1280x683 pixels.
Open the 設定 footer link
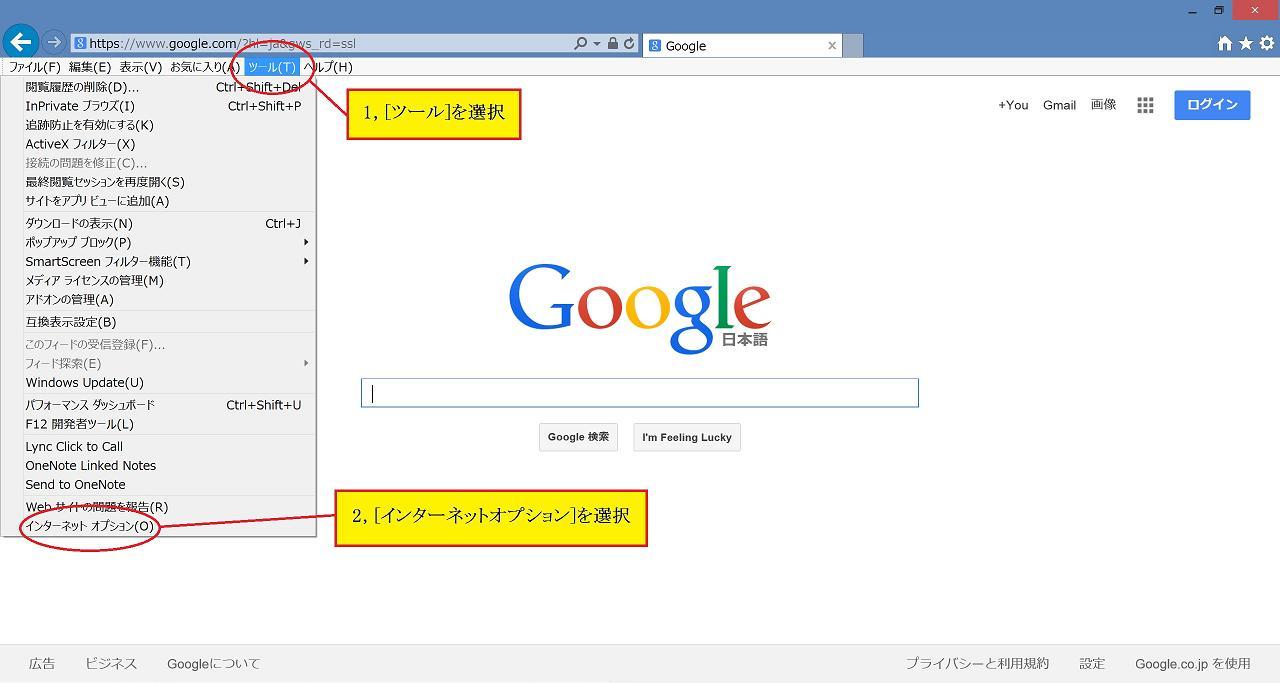(1092, 664)
